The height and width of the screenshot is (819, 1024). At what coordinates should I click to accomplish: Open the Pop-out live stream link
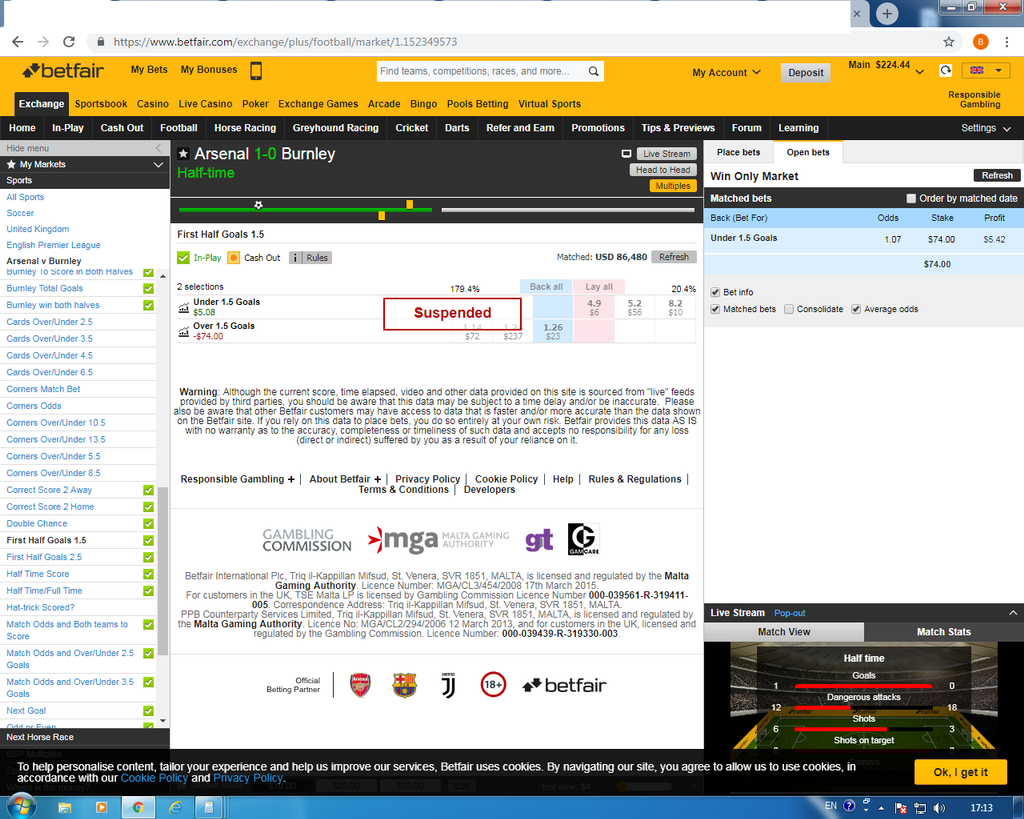point(789,613)
